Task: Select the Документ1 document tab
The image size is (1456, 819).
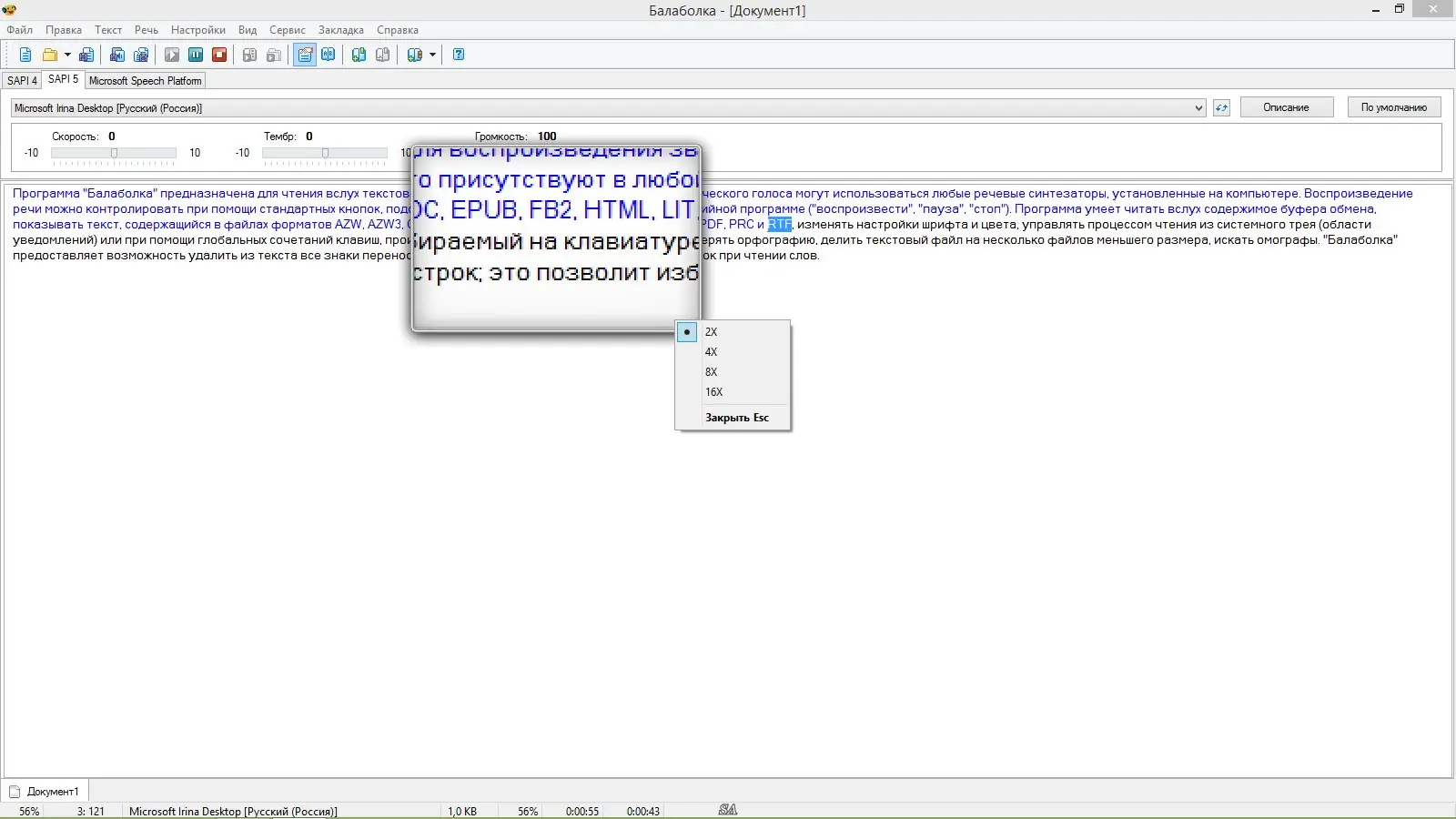Action: 45,792
